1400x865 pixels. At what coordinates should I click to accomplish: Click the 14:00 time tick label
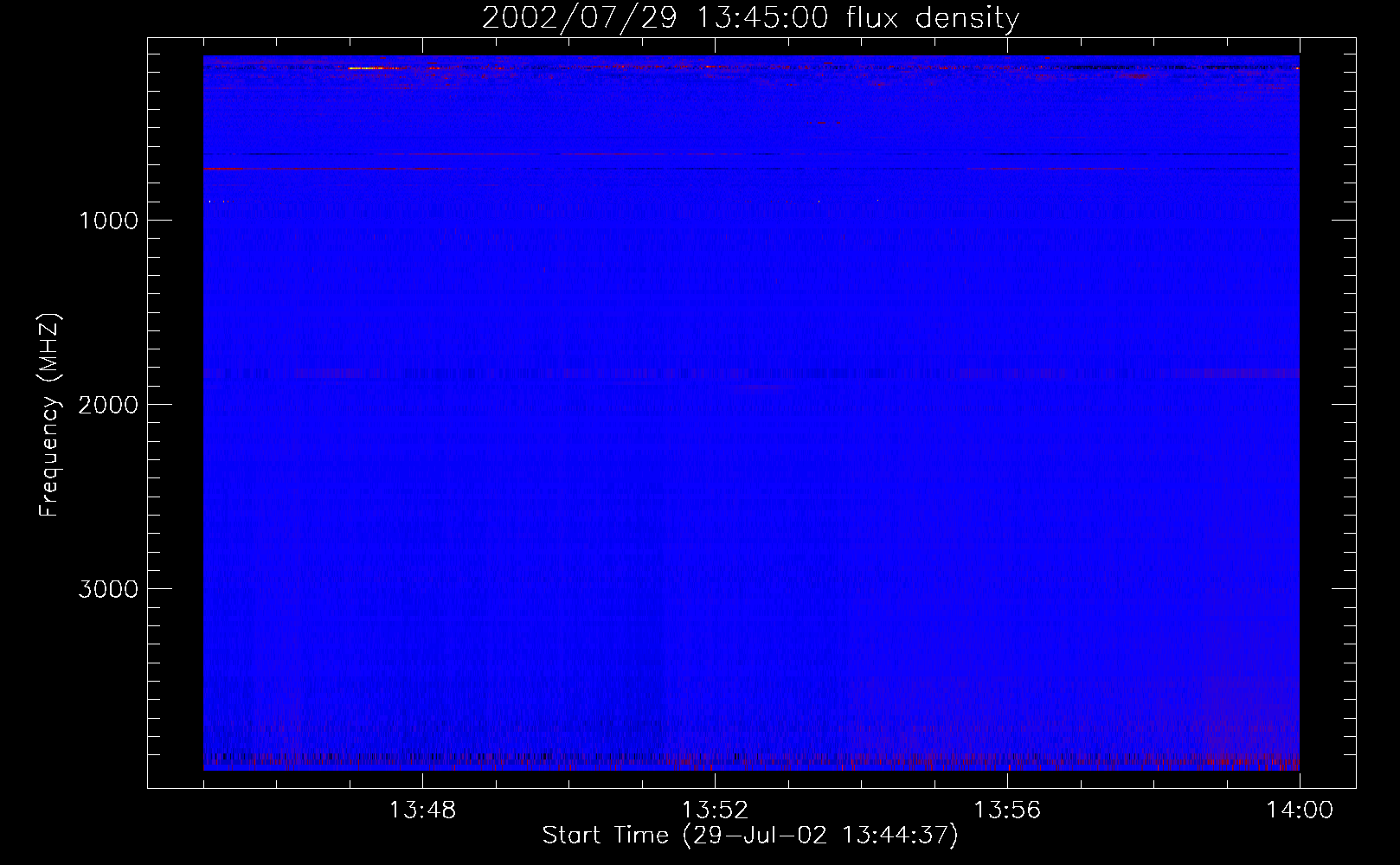pos(1300,811)
